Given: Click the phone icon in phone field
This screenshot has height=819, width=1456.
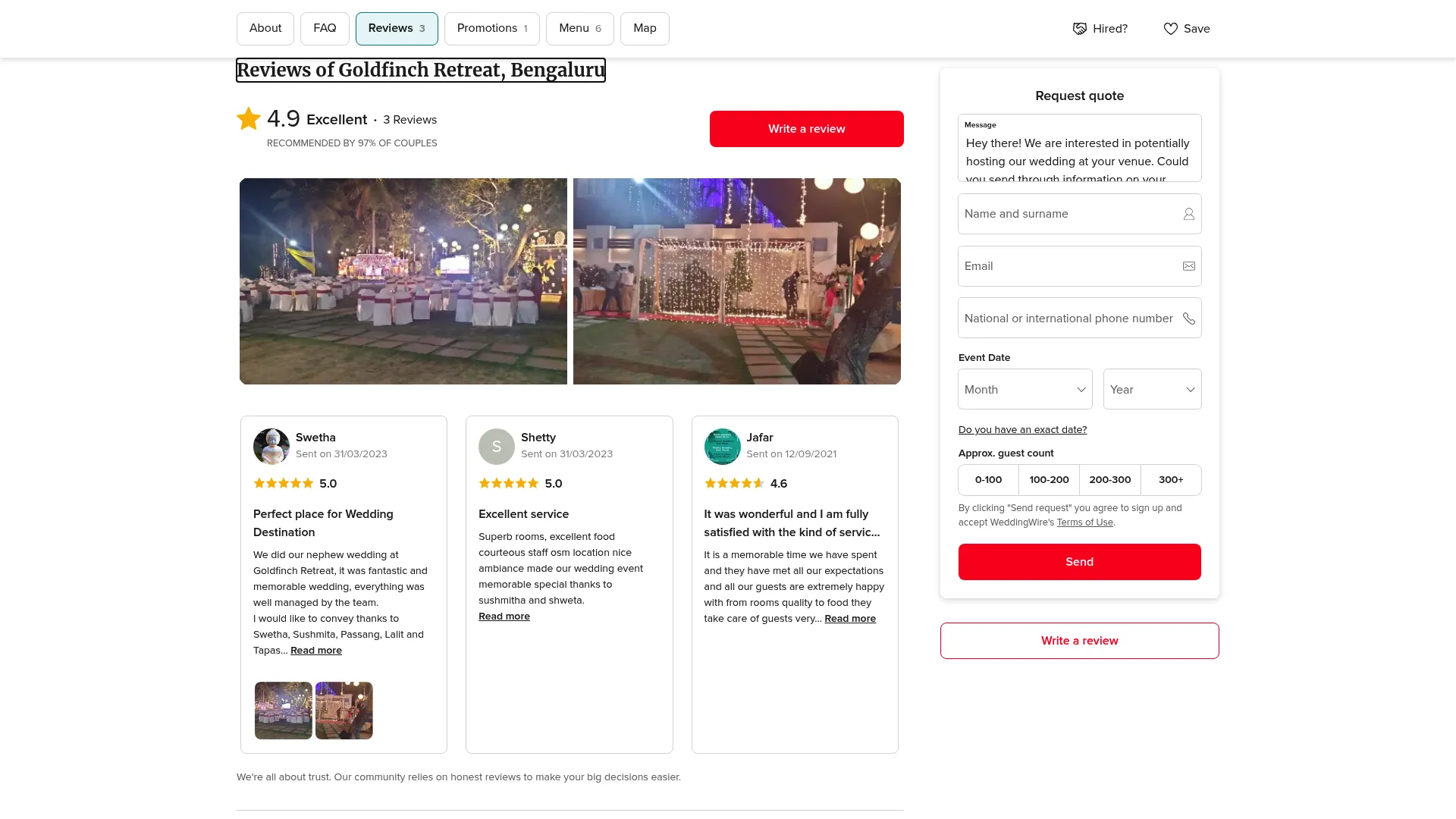Looking at the screenshot, I should 1189,318.
